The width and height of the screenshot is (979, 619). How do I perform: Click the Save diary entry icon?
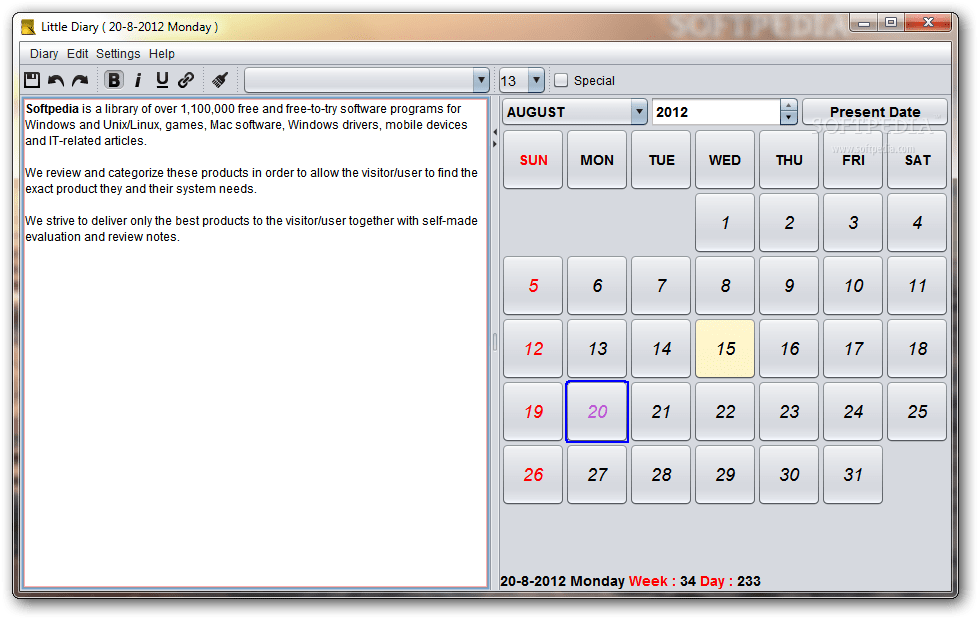32,80
